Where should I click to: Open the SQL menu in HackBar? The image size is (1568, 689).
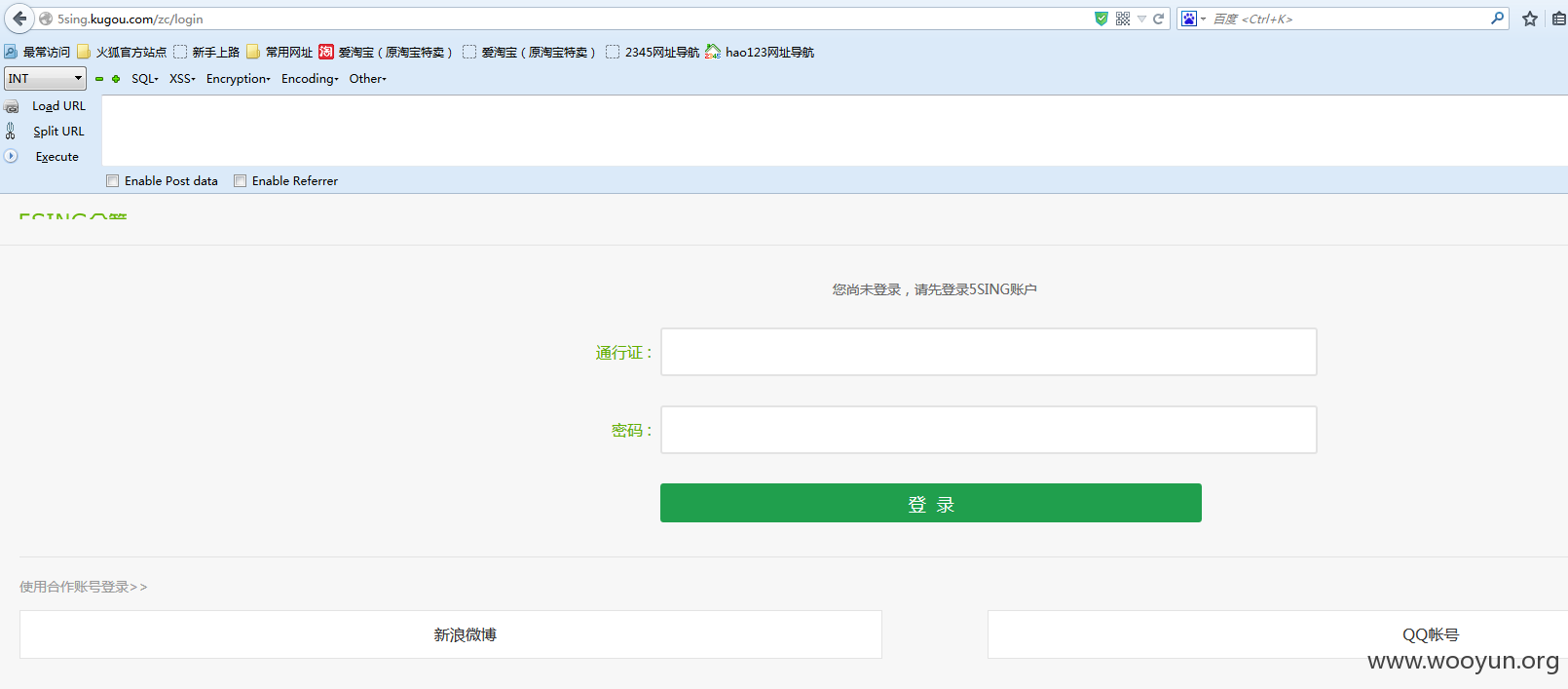point(145,79)
